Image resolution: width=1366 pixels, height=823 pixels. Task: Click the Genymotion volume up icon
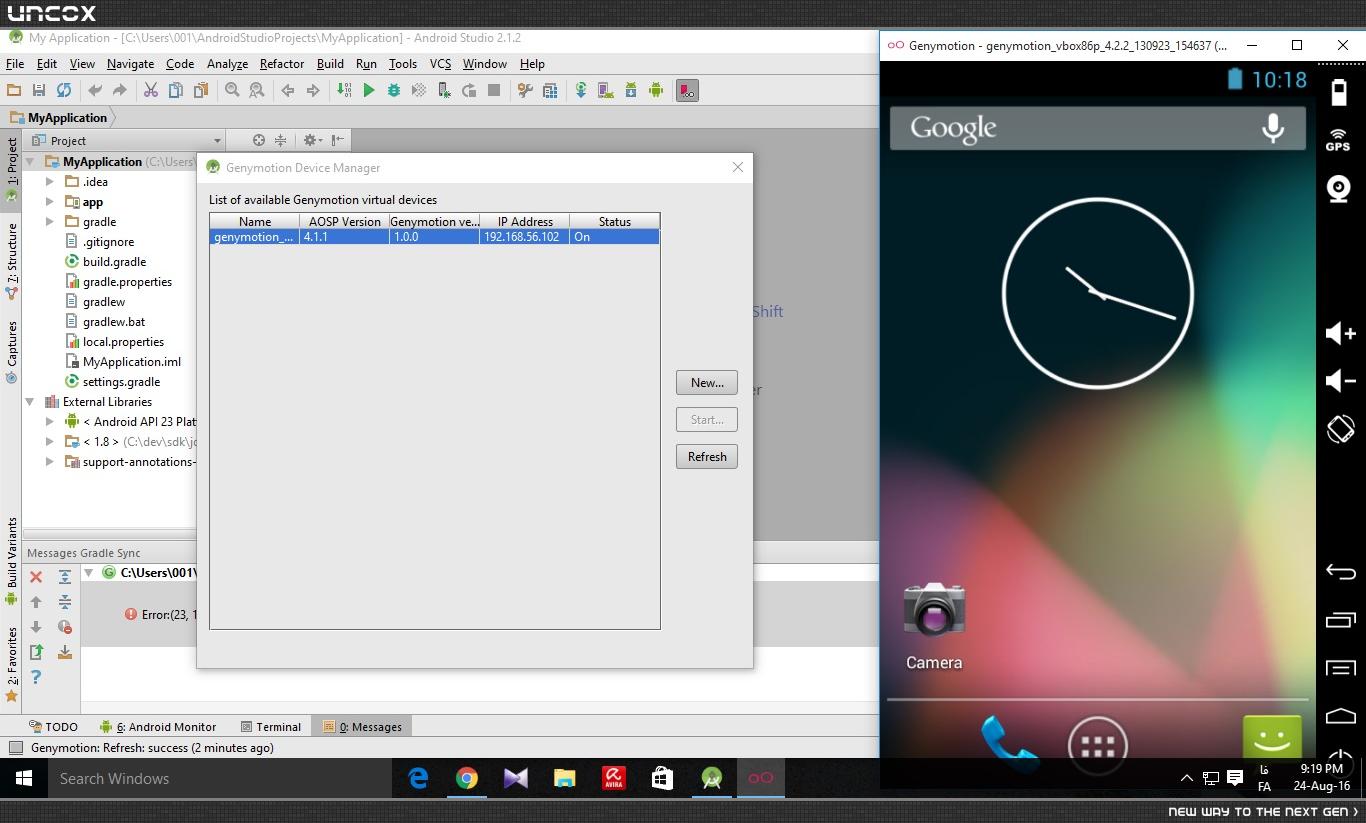(x=1340, y=333)
